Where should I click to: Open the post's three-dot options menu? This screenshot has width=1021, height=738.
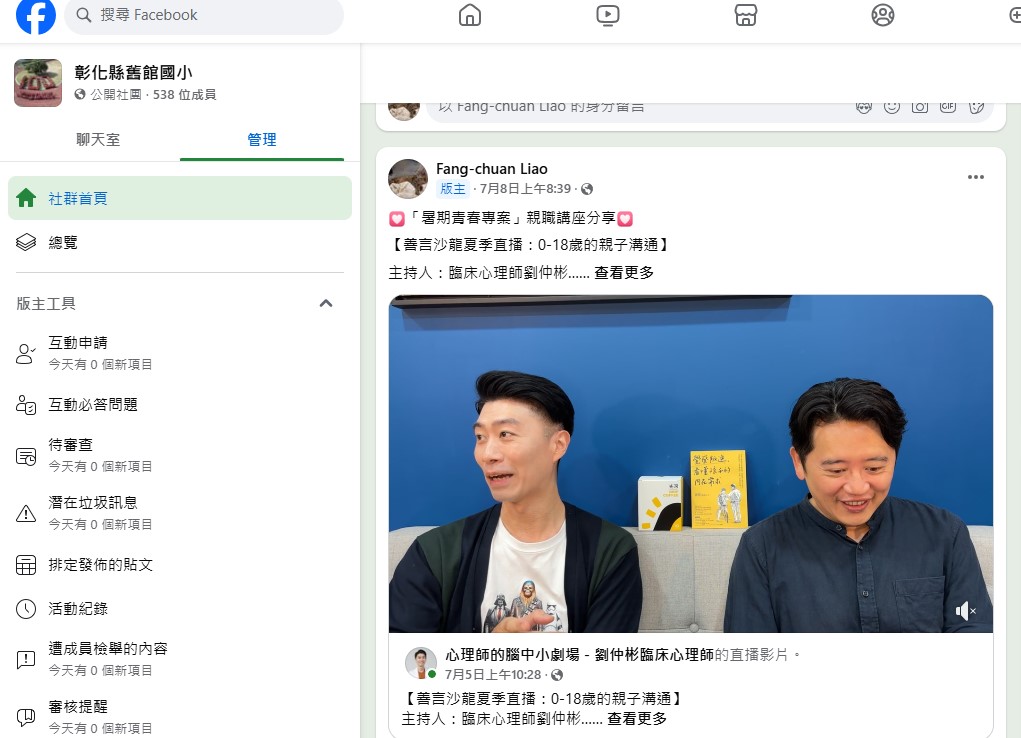point(975,177)
